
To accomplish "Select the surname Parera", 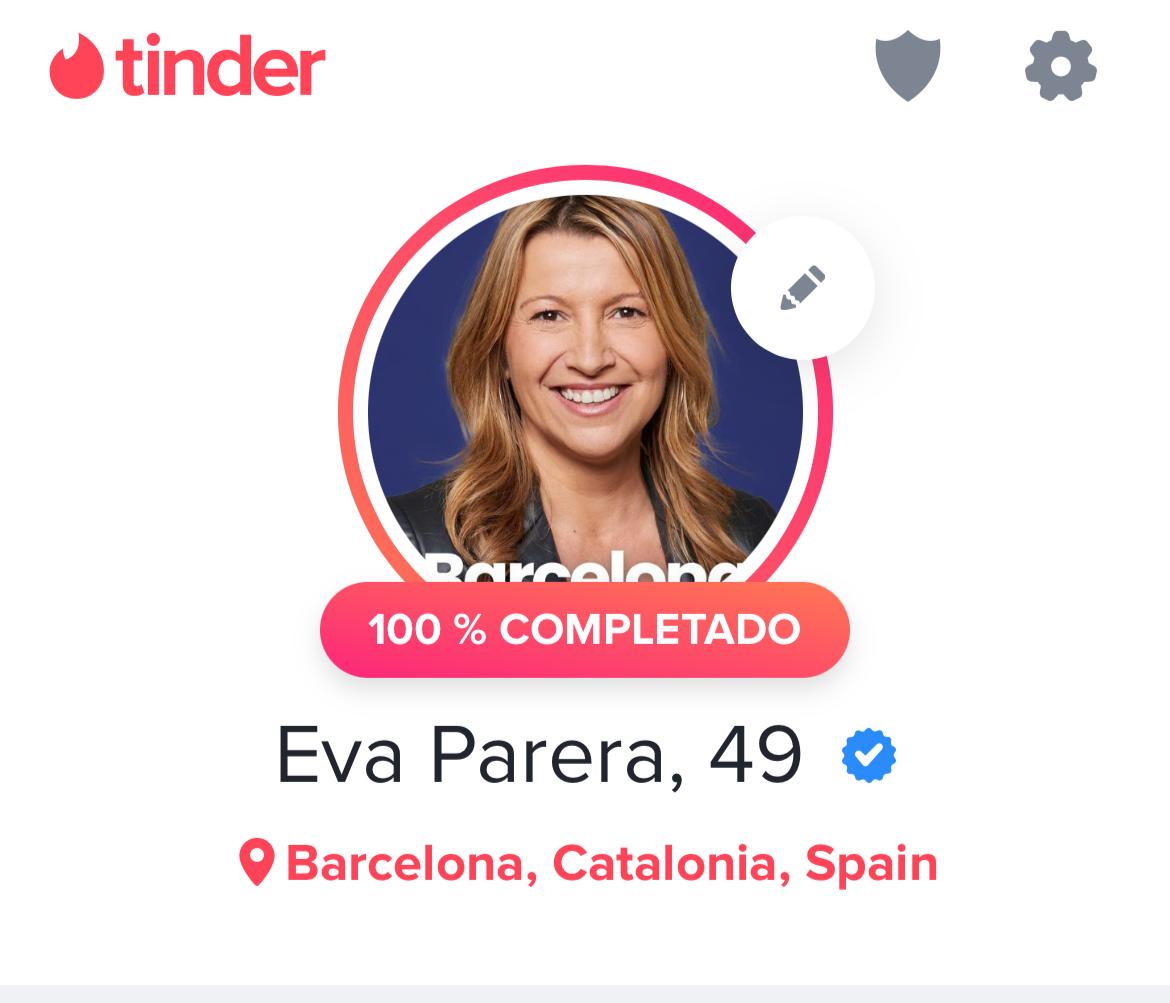I will 548,755.
